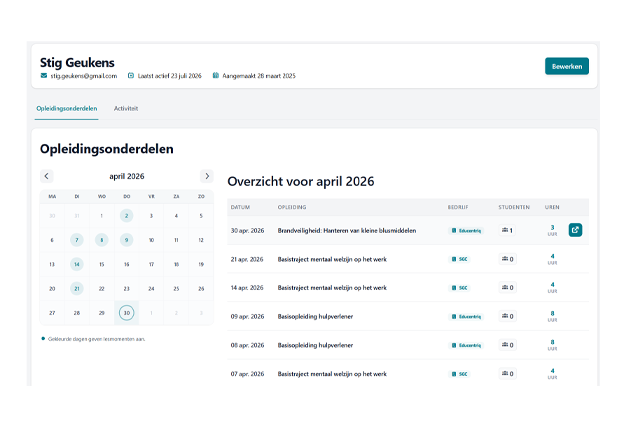Click the BEDRIJF column header
The width and height of the screenshot is (635, 422).
pyautogui.click(x=458, y=207)
